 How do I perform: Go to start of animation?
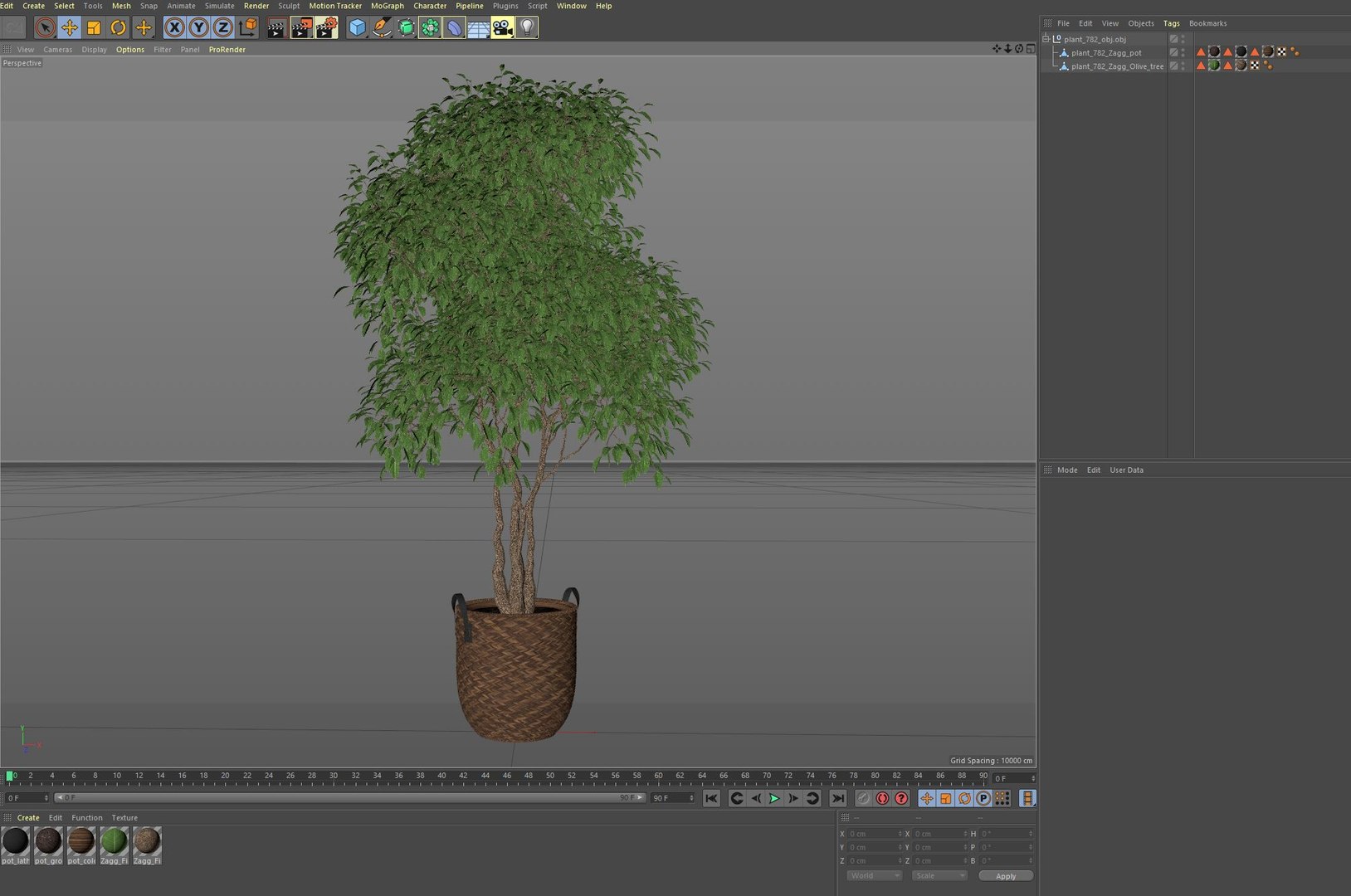pos(711,798)
